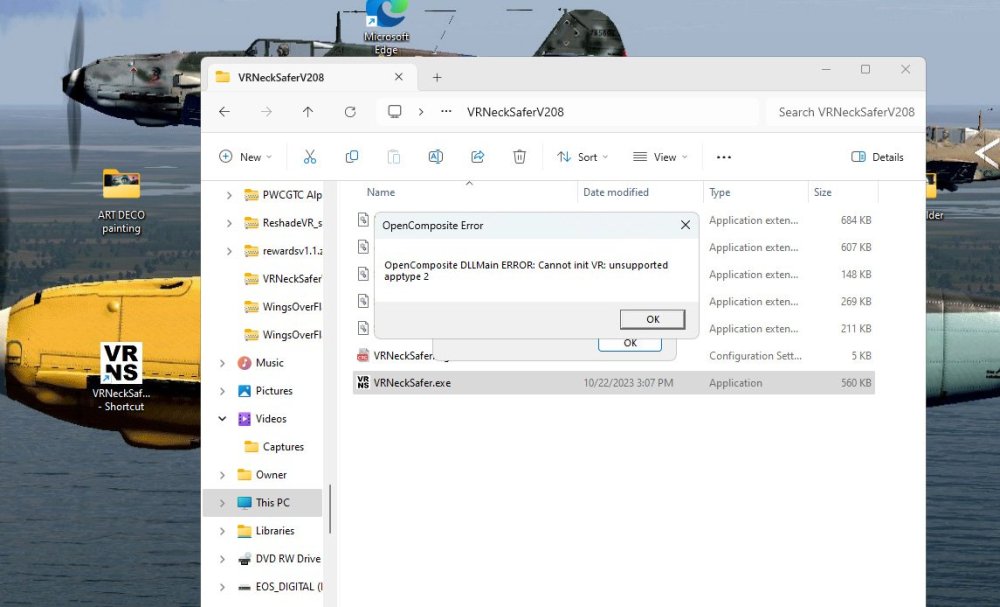The width and height of the screenshot is (1000, 607).
Task: Click the Share icon in toolbar
Action: [x=478, y=157]
